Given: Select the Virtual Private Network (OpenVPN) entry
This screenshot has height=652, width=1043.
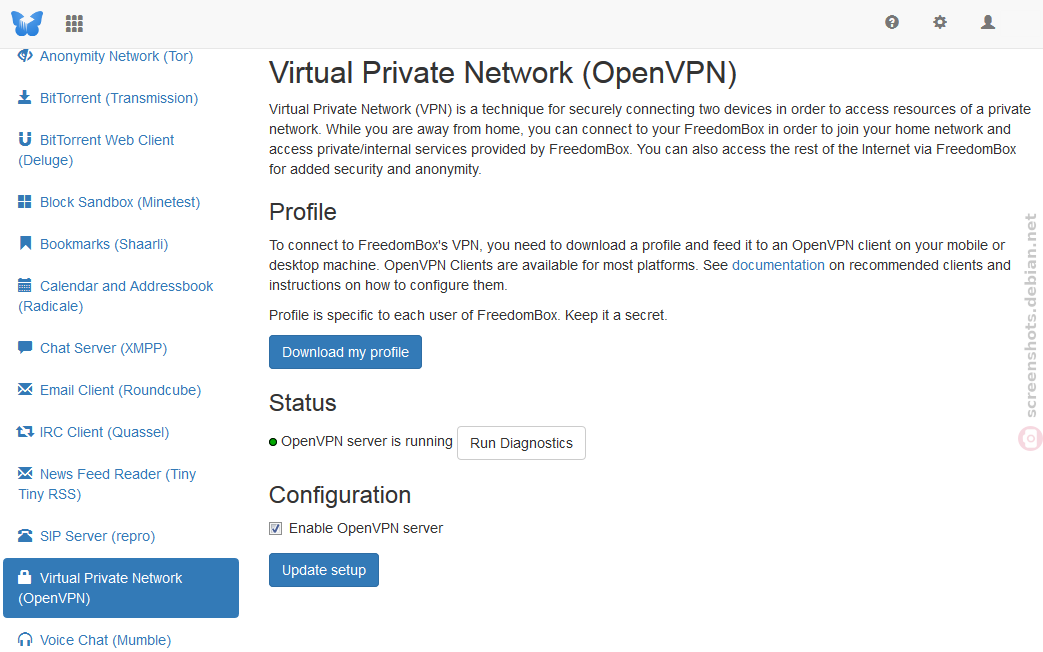Looking at the screenshot, I should 121,588.
